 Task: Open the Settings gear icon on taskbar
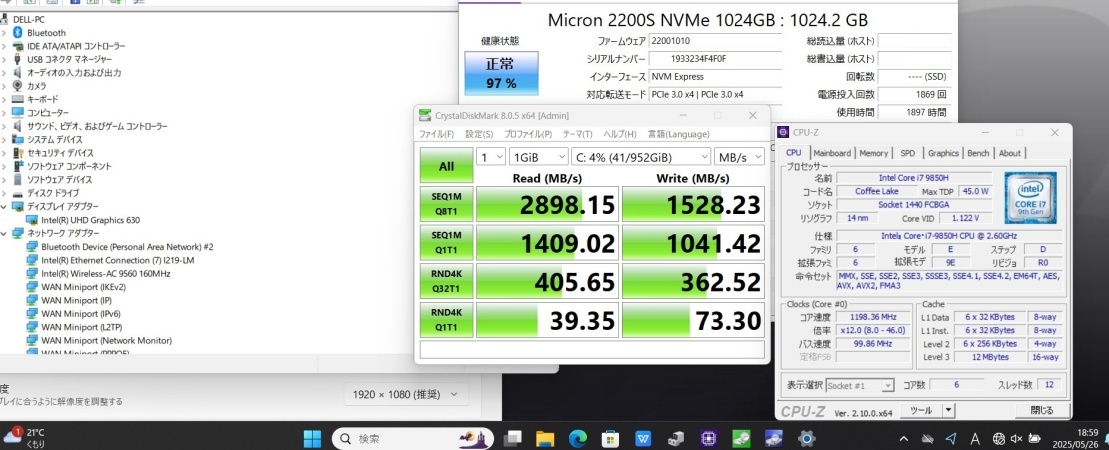tap(807, 438)
